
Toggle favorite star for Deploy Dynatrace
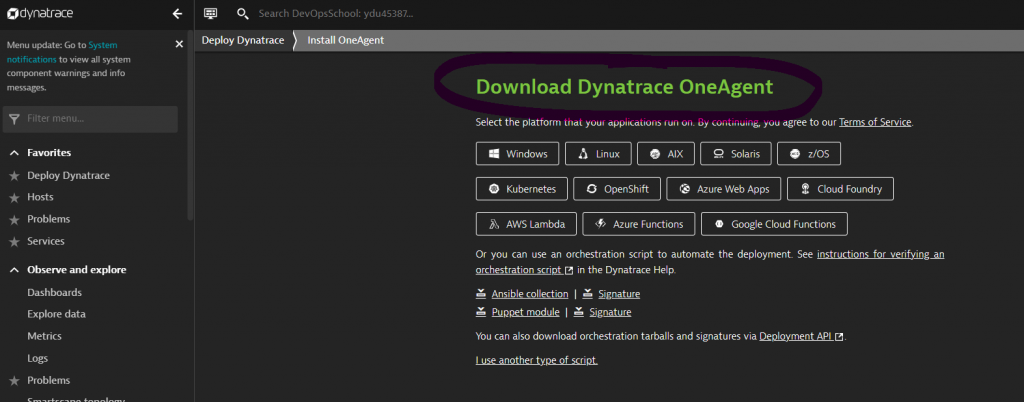[14, 175]
